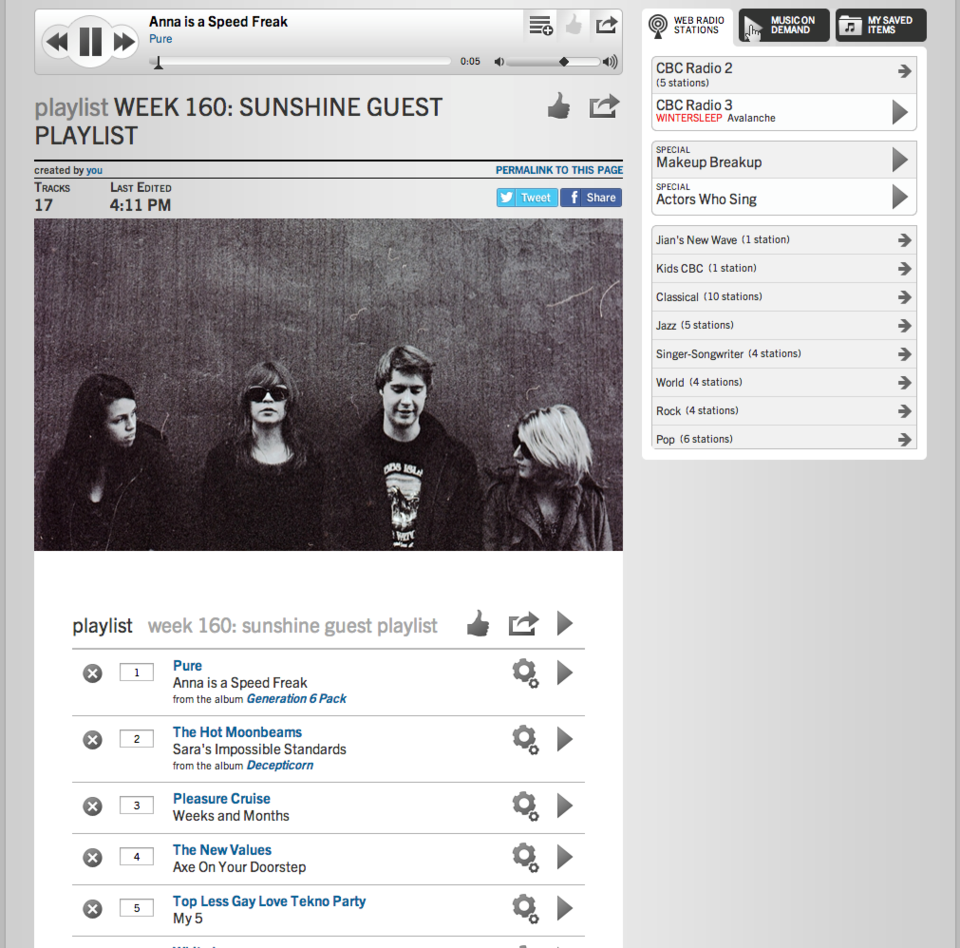960x948 pixels.
Task: Share the current song from player bar
Action: coord(606,26)
